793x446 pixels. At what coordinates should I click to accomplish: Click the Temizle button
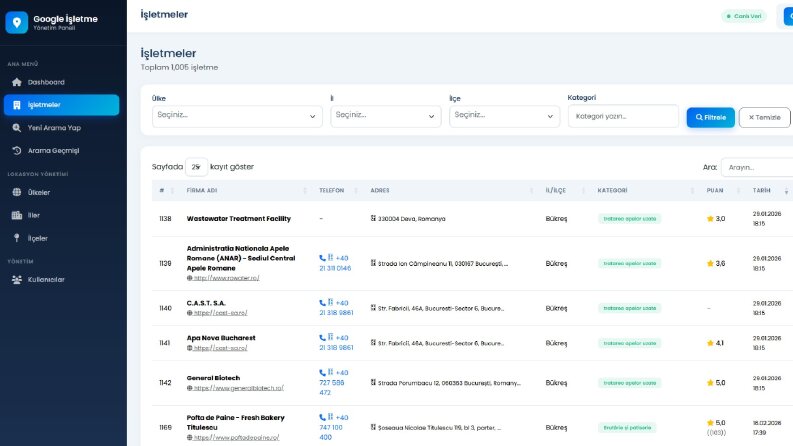[764, 117]
